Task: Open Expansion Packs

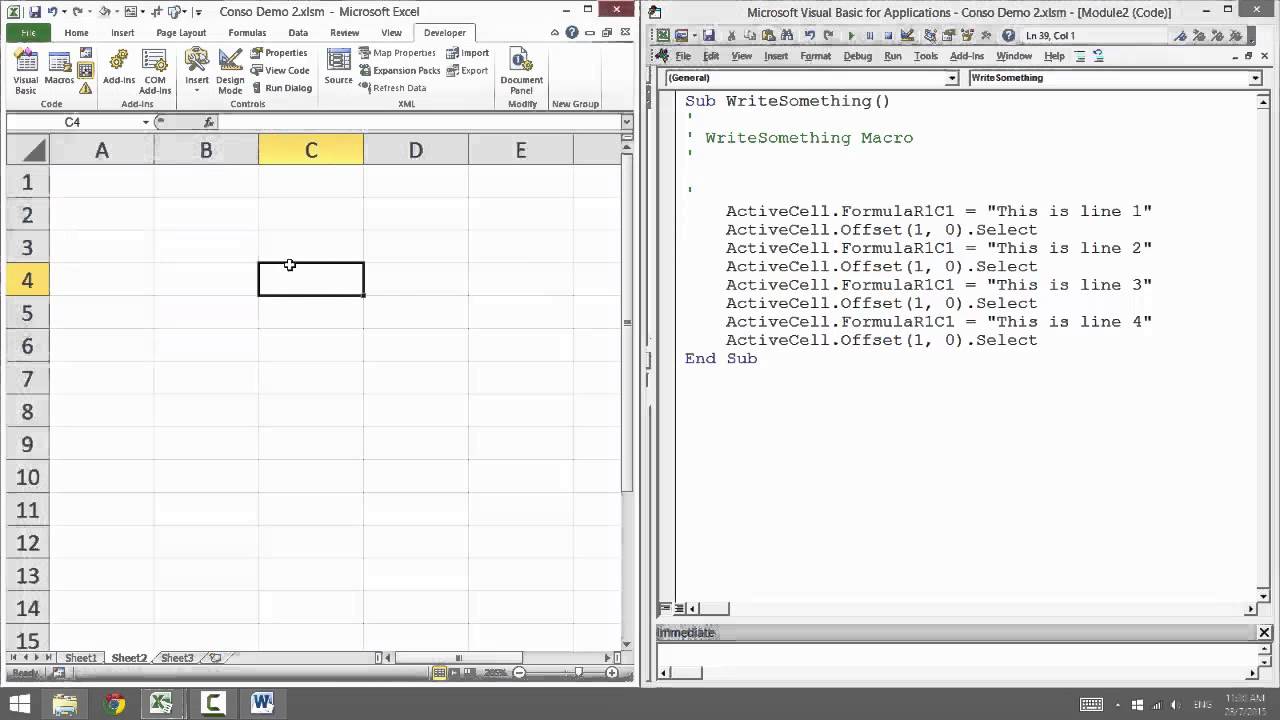Action: click(399, 71)
